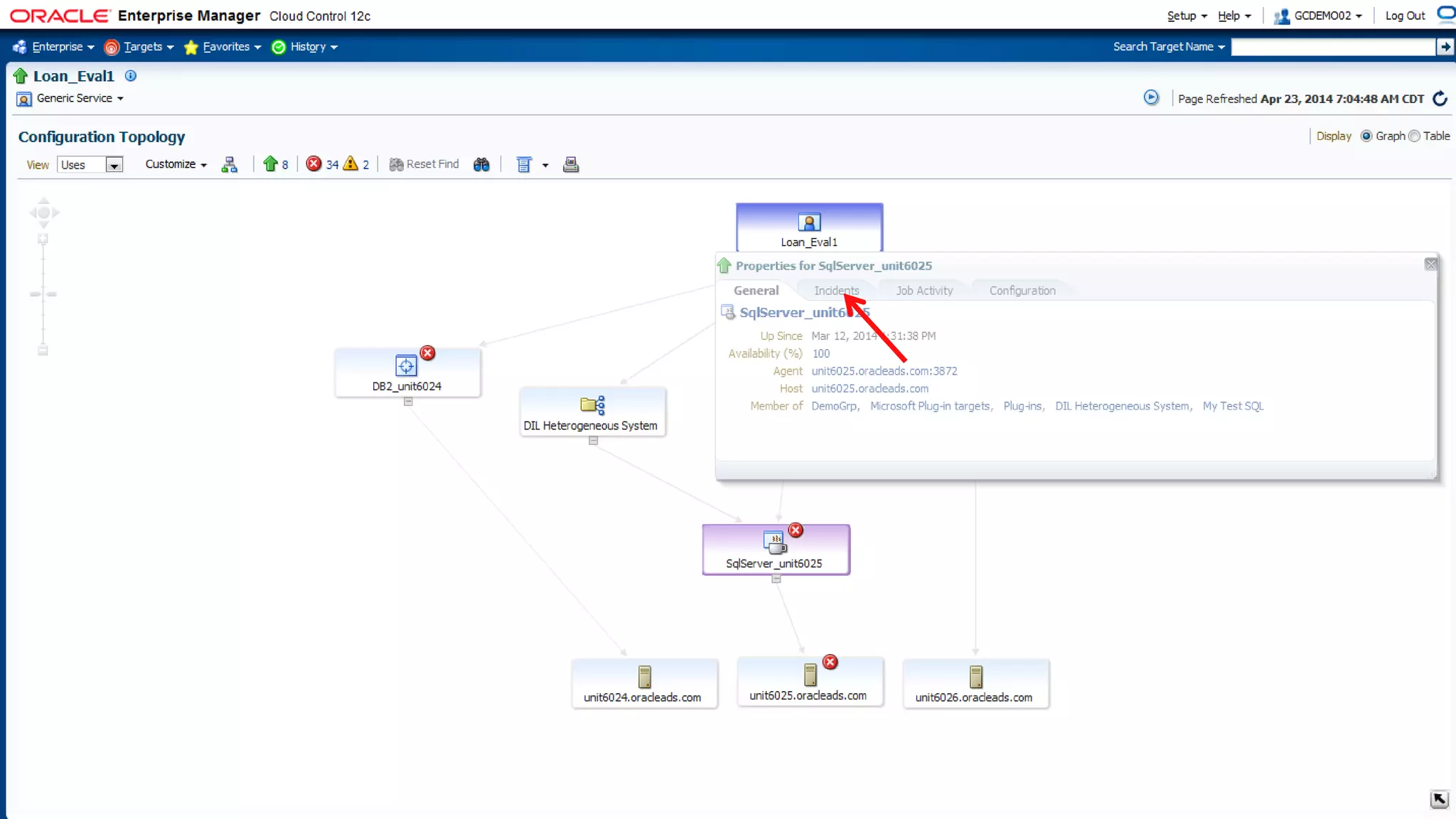Filter by up status green arrow

coord(270,164)
